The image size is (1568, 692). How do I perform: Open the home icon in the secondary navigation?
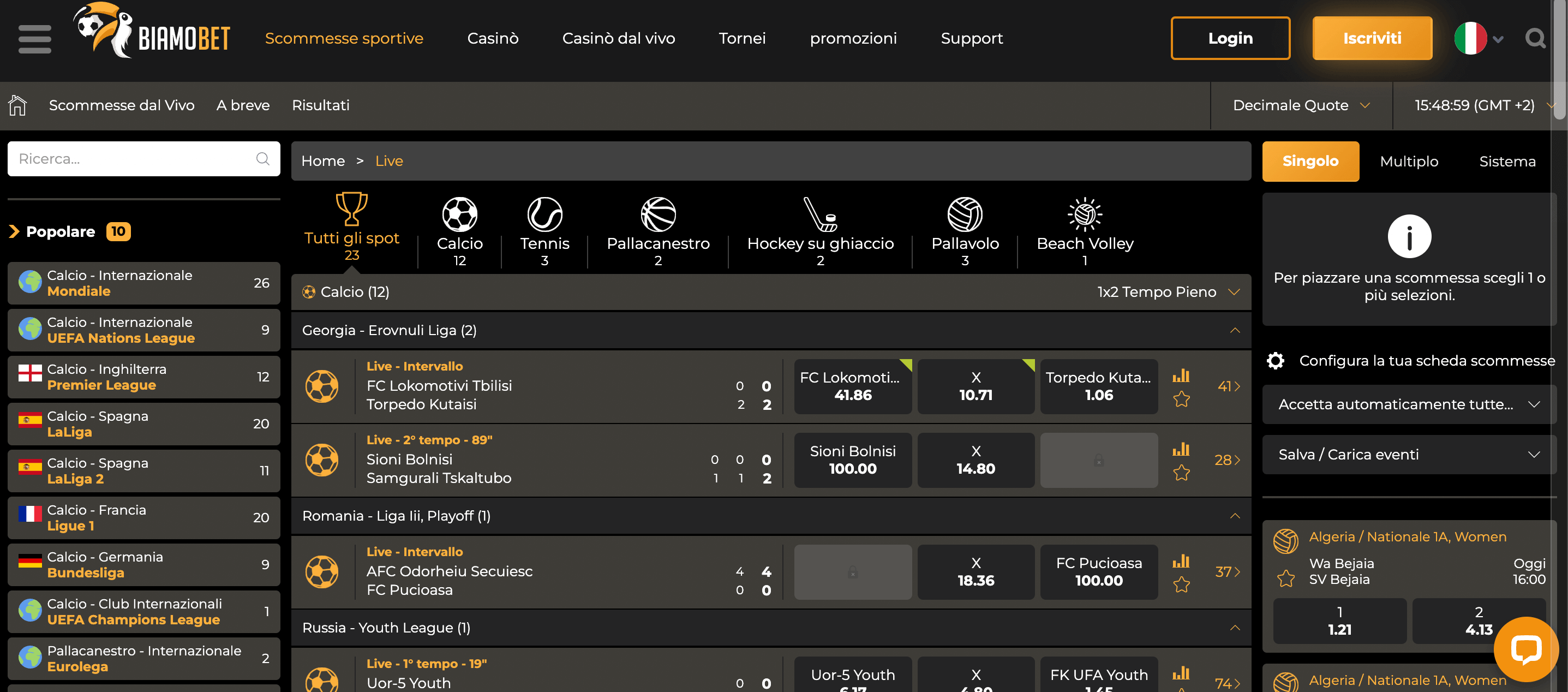click(x=17, y=105)
